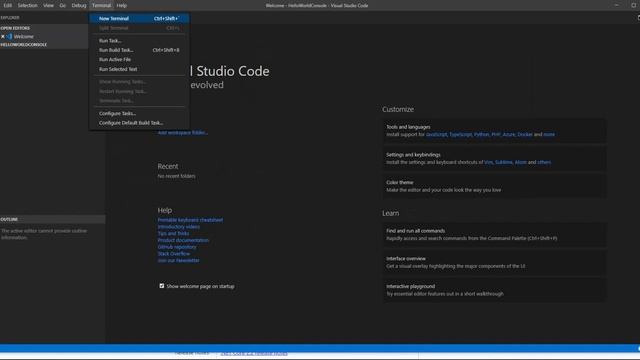The image size is (640, 360).
Task: Open Introductory videos link
Action: (179, 227)
